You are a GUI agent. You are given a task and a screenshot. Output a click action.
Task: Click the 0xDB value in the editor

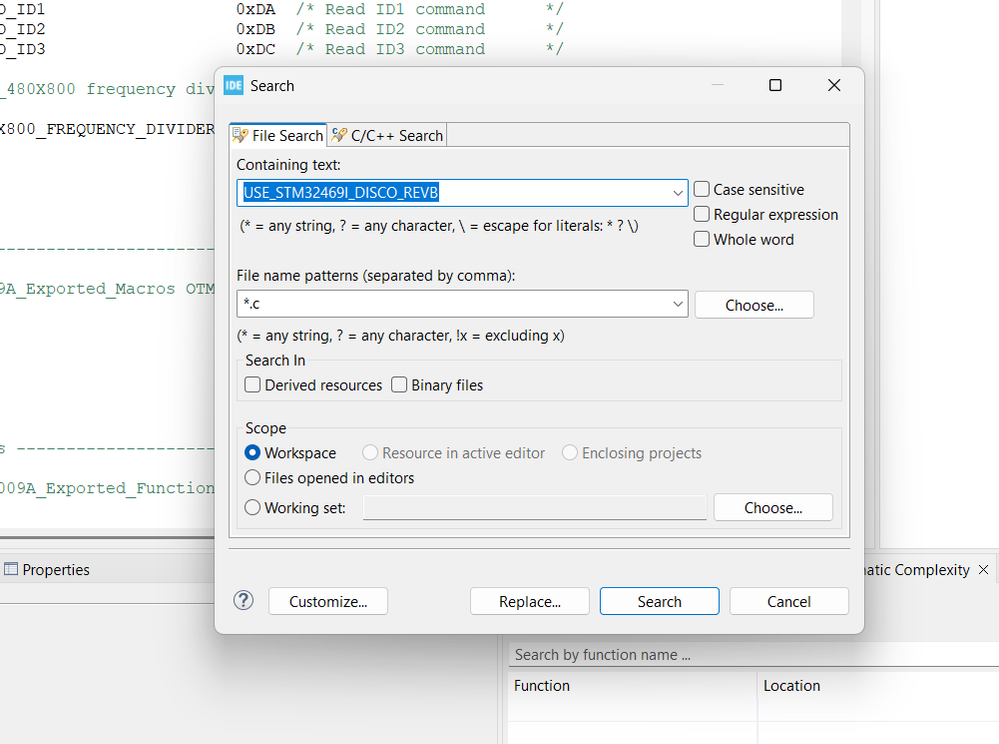255,29
